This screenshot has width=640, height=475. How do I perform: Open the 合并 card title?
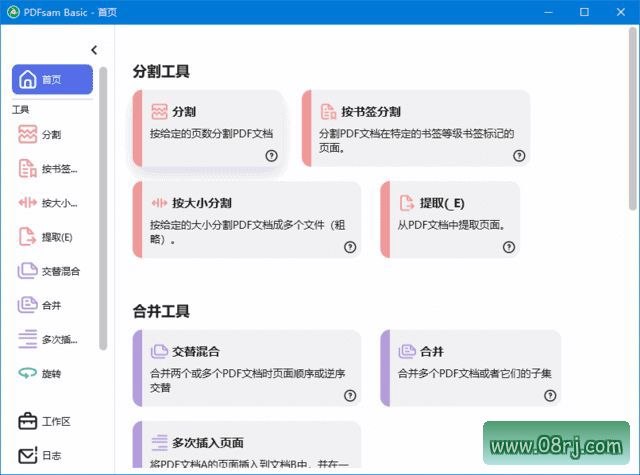pyautogui.click(x=432, y=351)
